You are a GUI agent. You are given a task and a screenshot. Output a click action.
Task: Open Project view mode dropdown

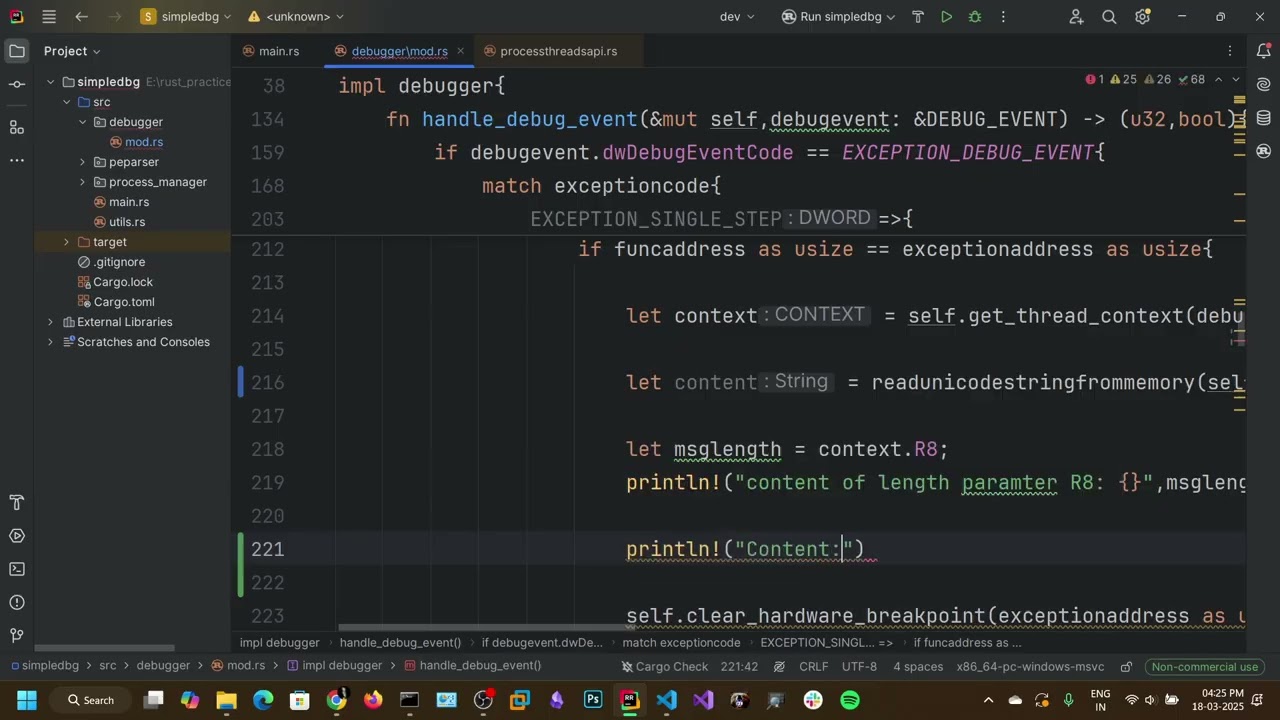tap(72, 51)
